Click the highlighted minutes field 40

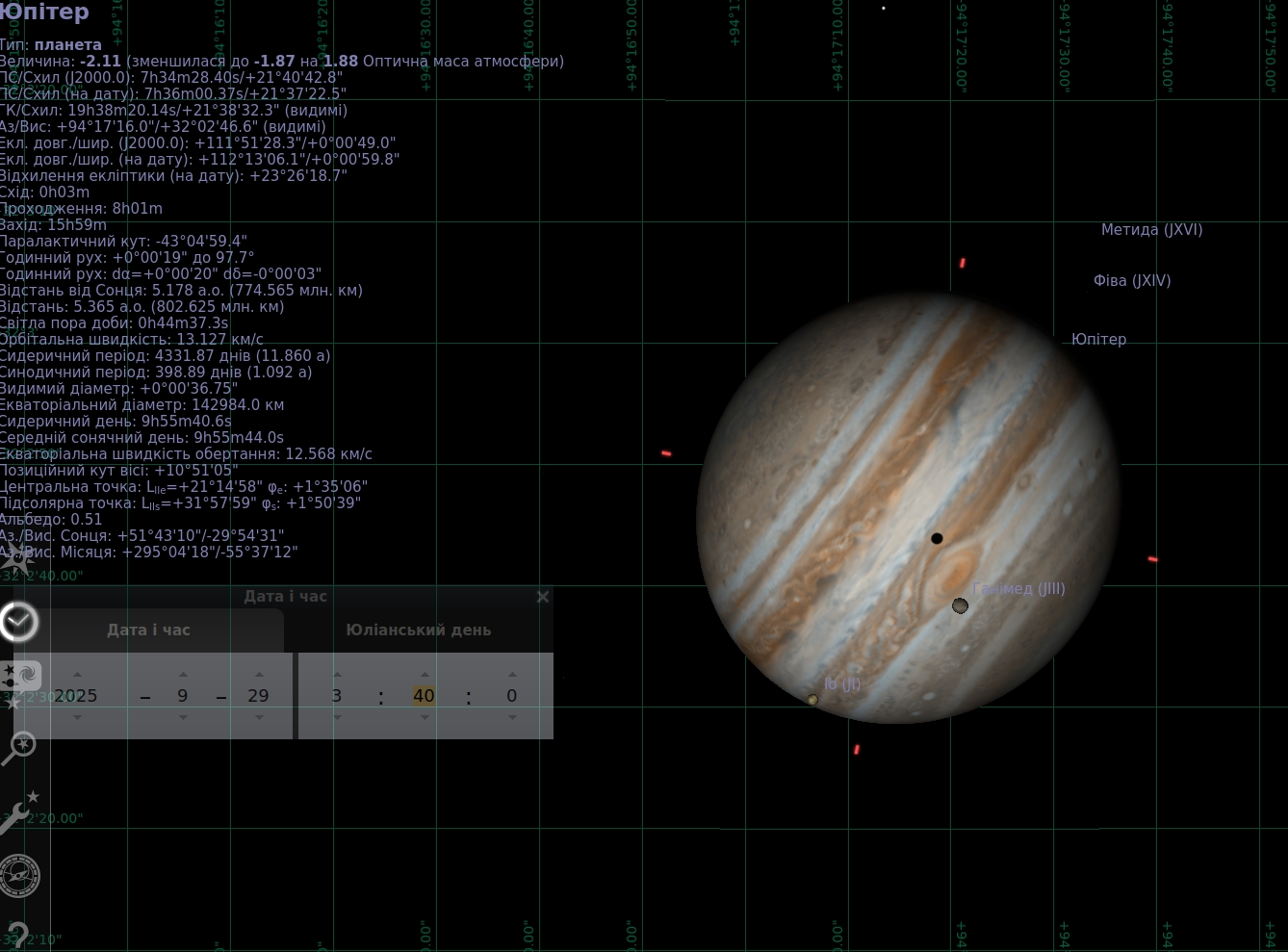[x=424, y=696]
